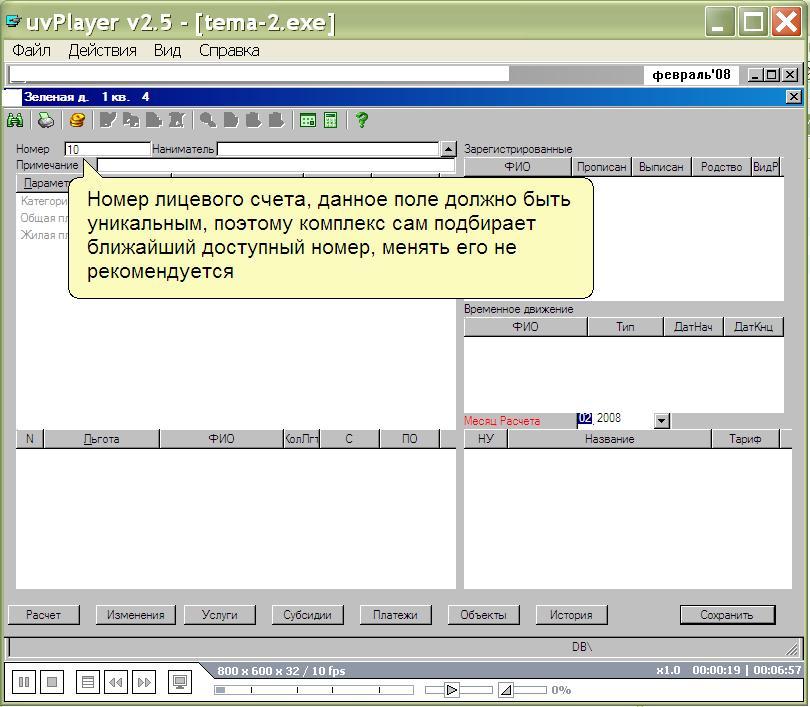Open the Субсидии button
This screenshot has height=707, width=810.
pyautogui.click(x=307, y=615)
